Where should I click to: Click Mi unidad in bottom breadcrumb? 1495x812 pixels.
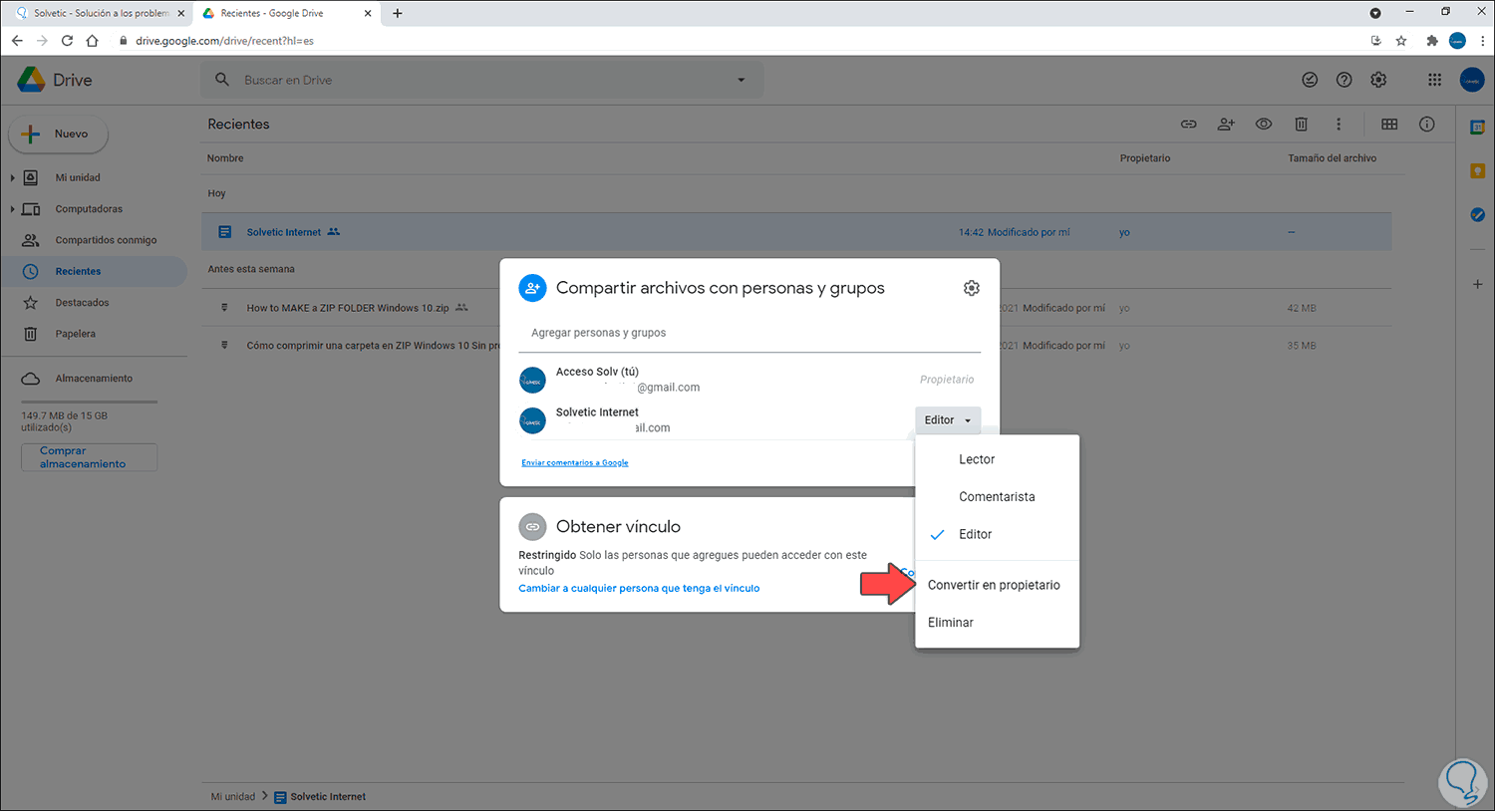(233, 797)
